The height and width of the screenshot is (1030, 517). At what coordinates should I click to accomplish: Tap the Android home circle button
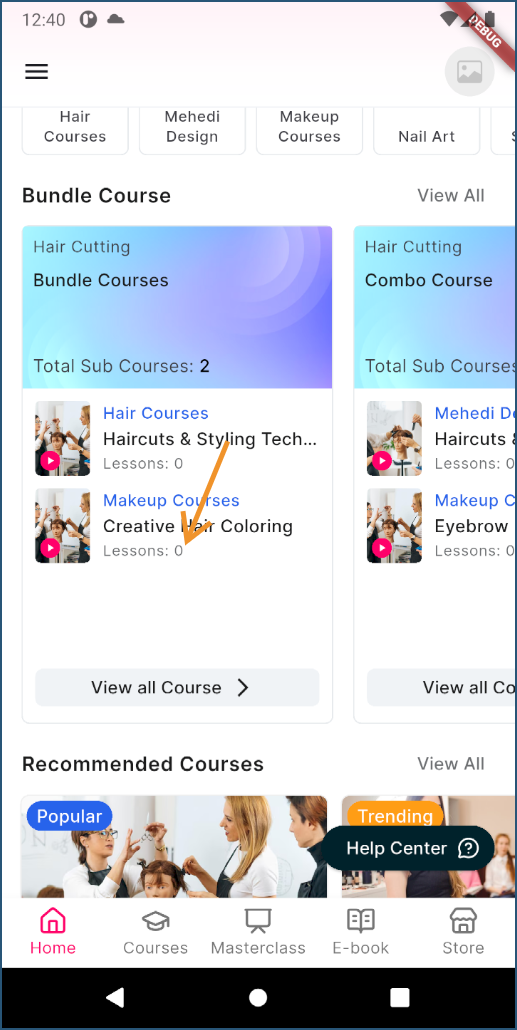coord(258,998)
